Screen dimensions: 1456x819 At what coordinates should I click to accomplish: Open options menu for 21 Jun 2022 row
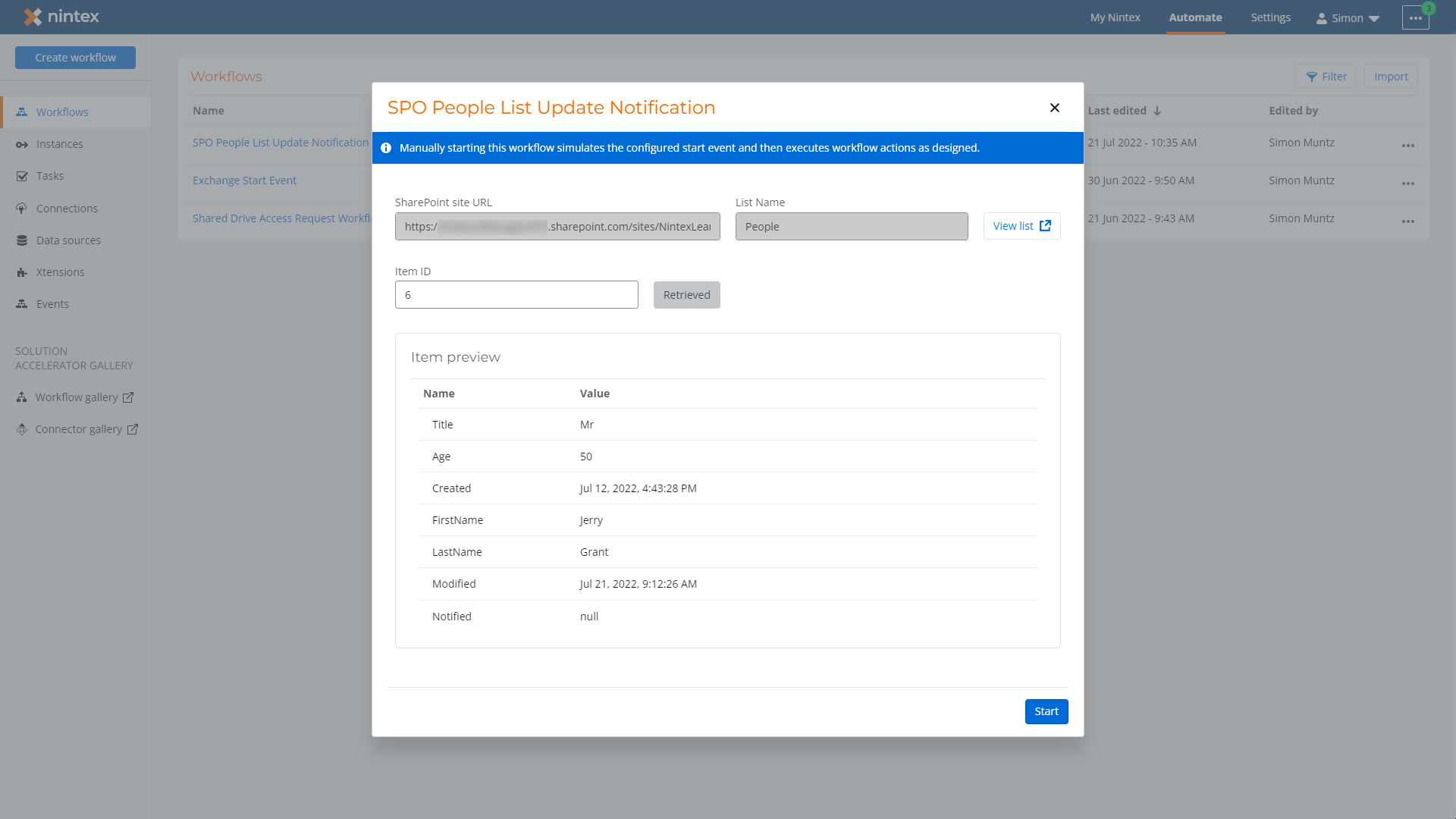[x=1408, y=221]
